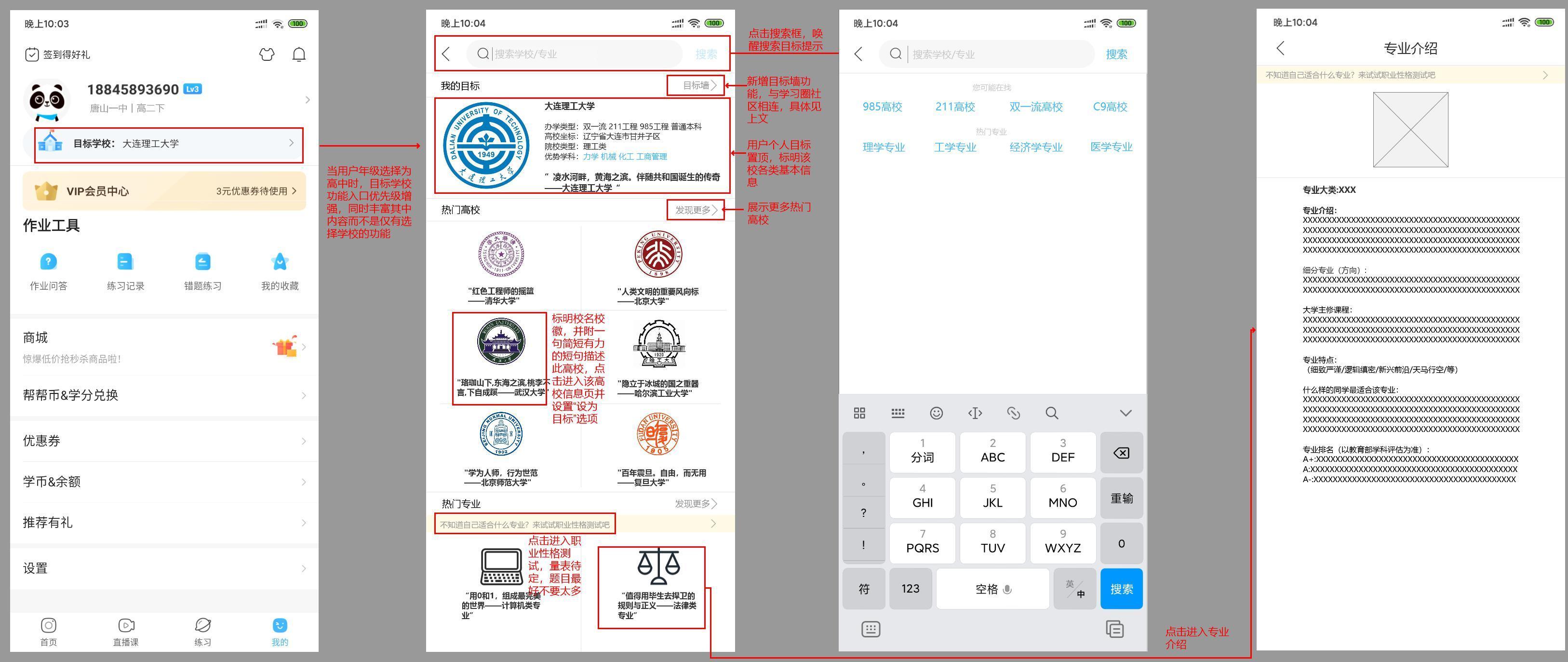
Task: Select the 北京大学 emblem
Action: (x=658, y=254)
